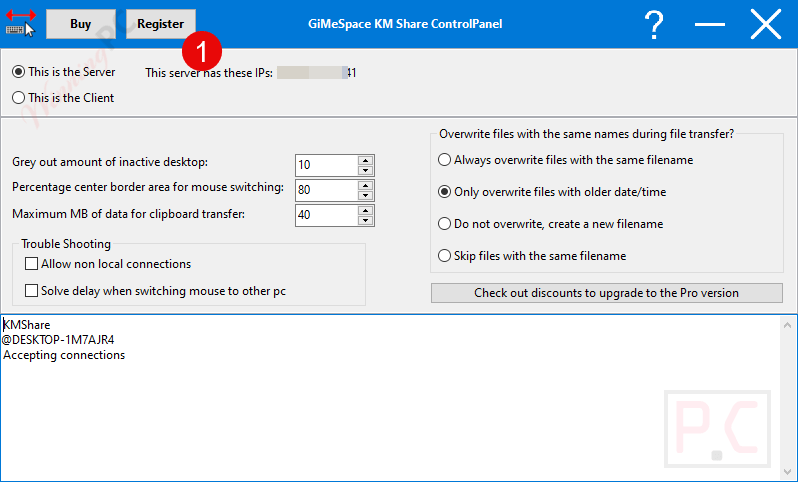Choose 'Only overwrite files with older date/time'
The width and height of the screenshot is (798, 482).
552,192
